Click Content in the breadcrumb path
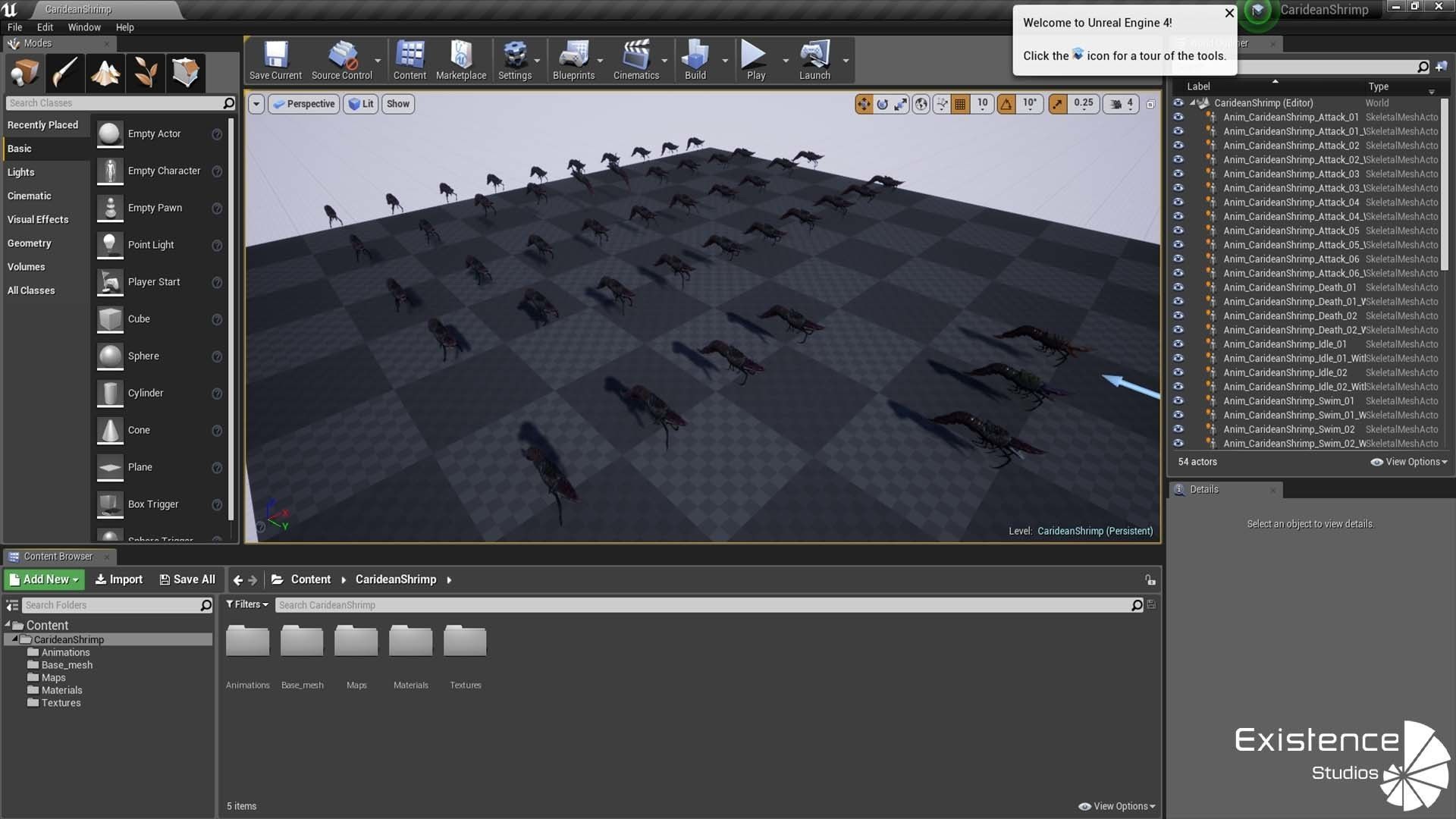The width and height of the screenshot is (1456, 819). pyautogui.click(x=311, y=579)
